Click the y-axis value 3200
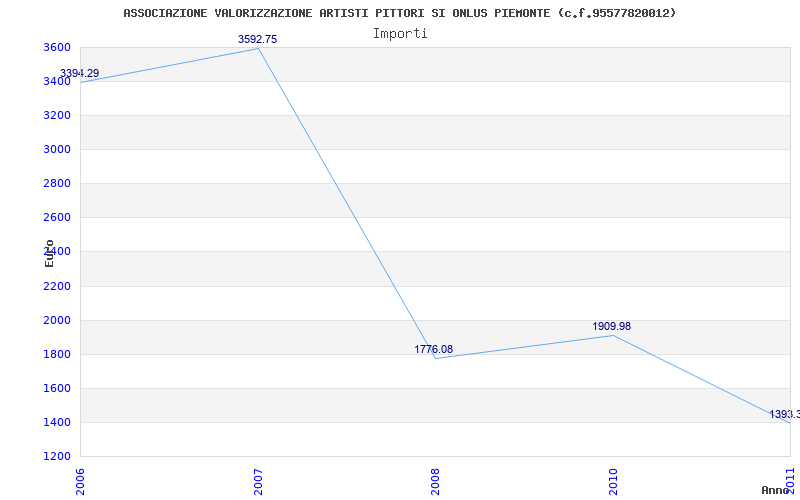The image size is (800, 500). [56, 115]
